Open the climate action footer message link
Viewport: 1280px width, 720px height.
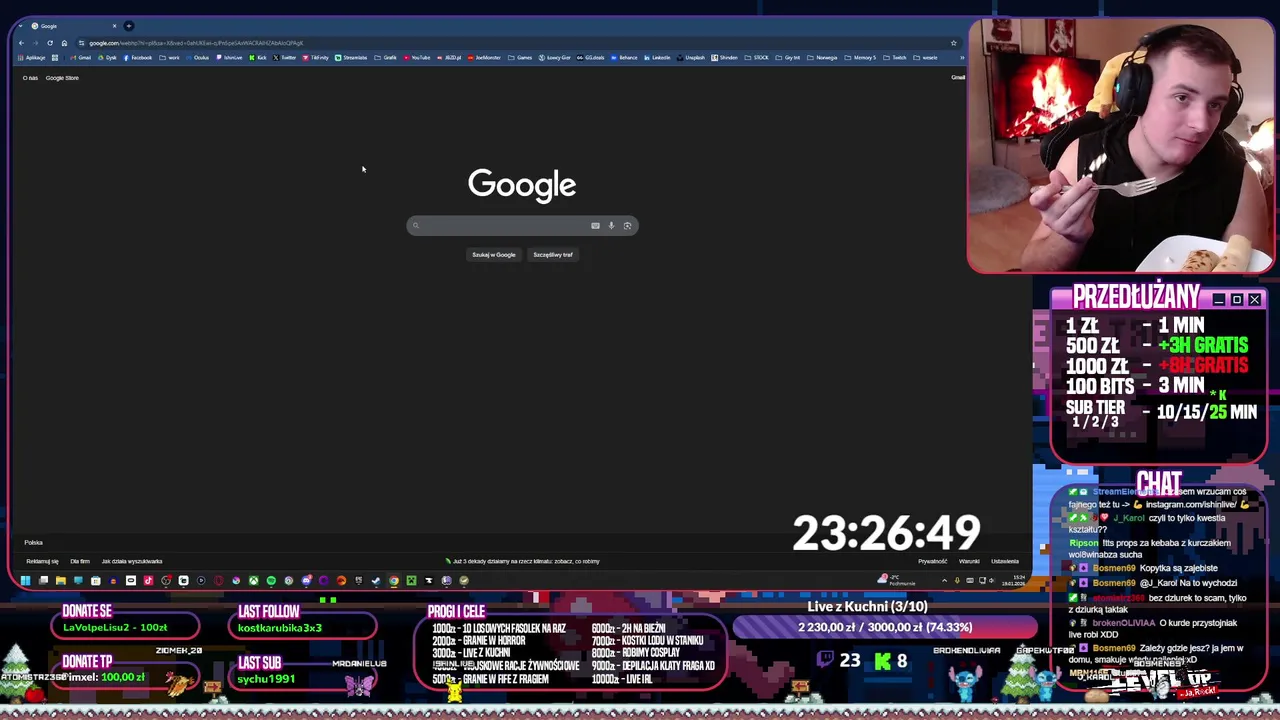pyautogui.click(x=523, y=561)
